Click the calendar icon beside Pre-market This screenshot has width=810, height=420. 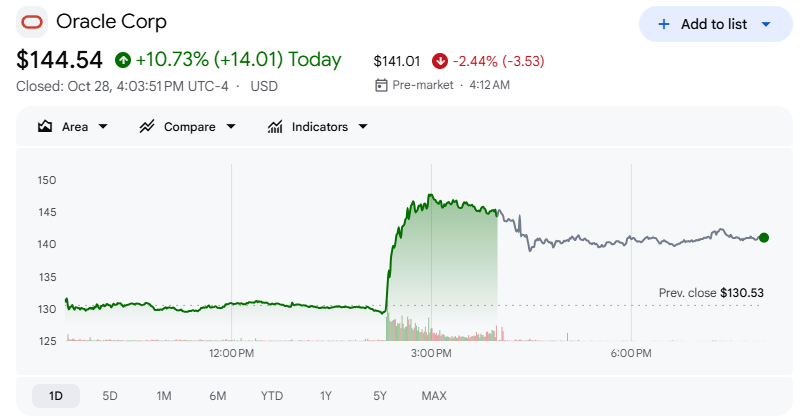[381, 85]
